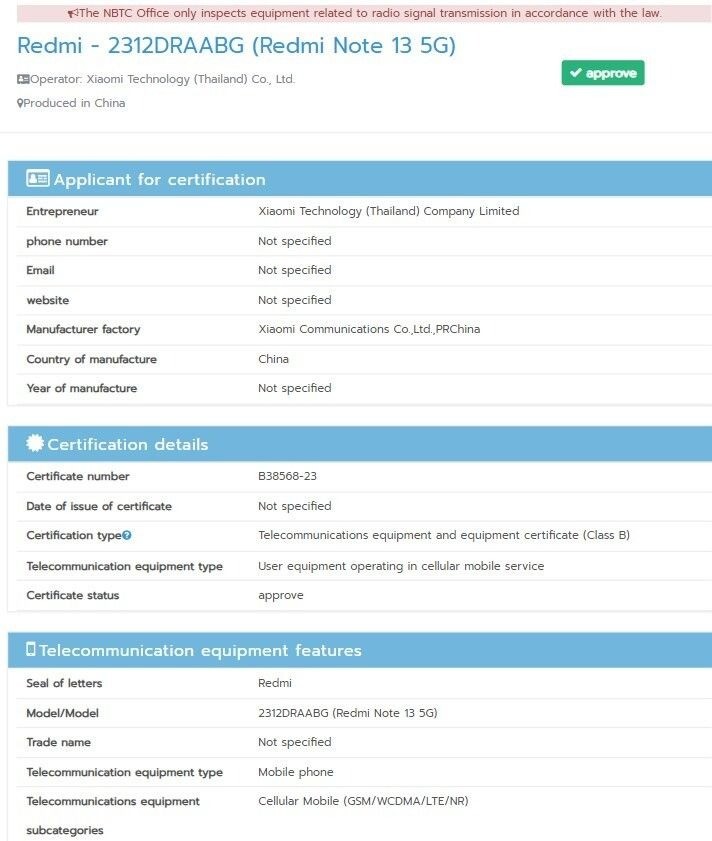Click the phone number label
Image resolution: width=712 pixels, height=841 pixels.
click(67, 241)
